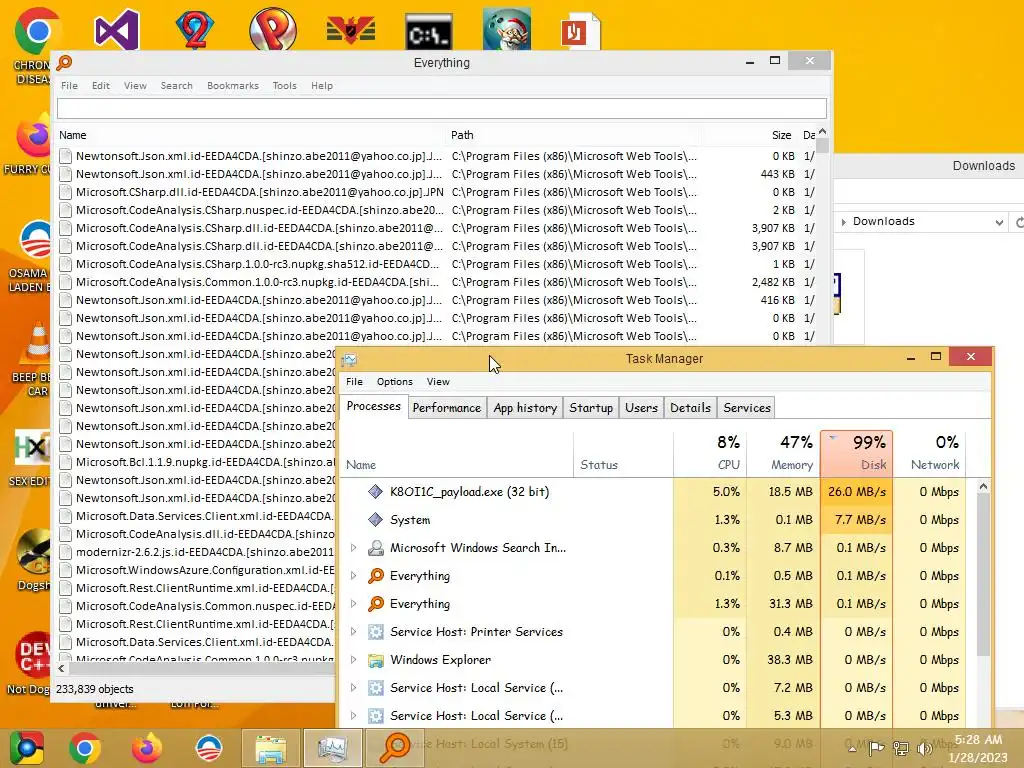
Task: Open the PowerPoint file icon on desktop
Action: point(579,31)
